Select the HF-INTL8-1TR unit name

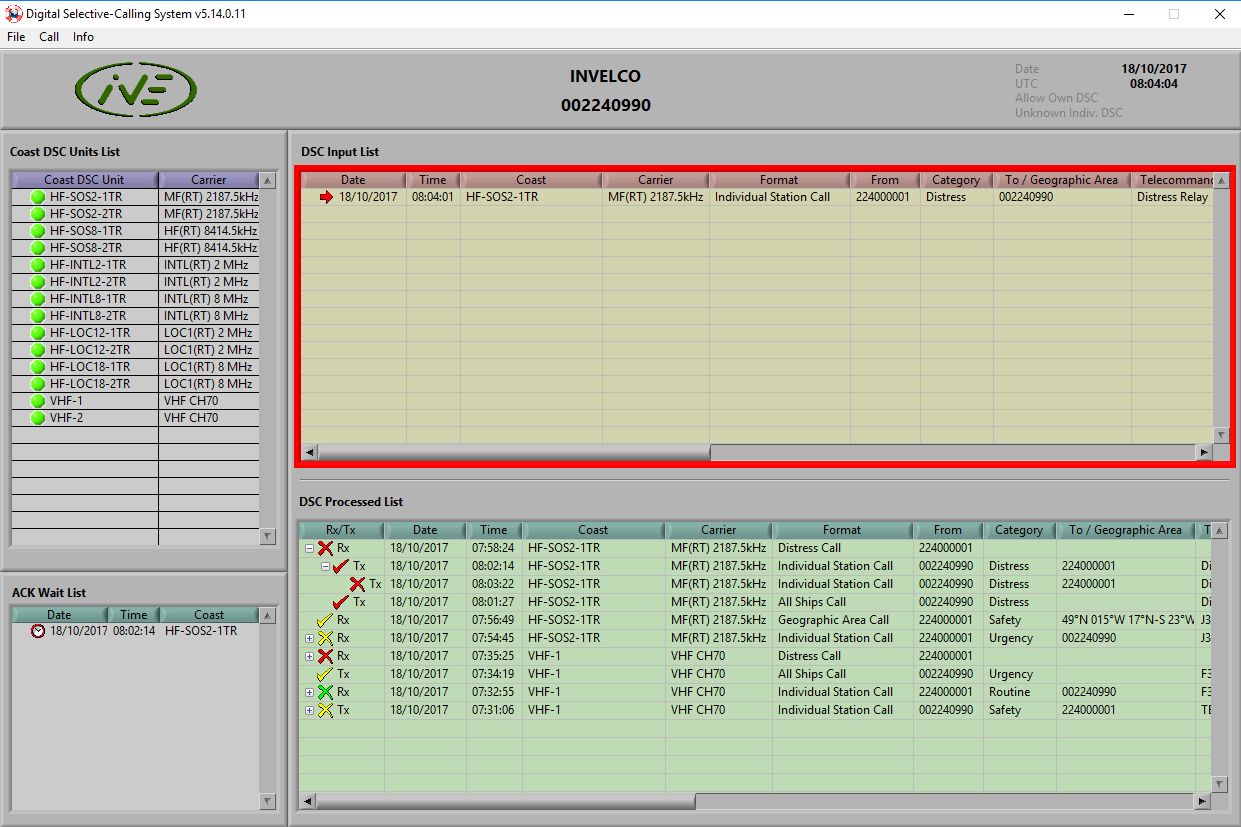(88, 299)
